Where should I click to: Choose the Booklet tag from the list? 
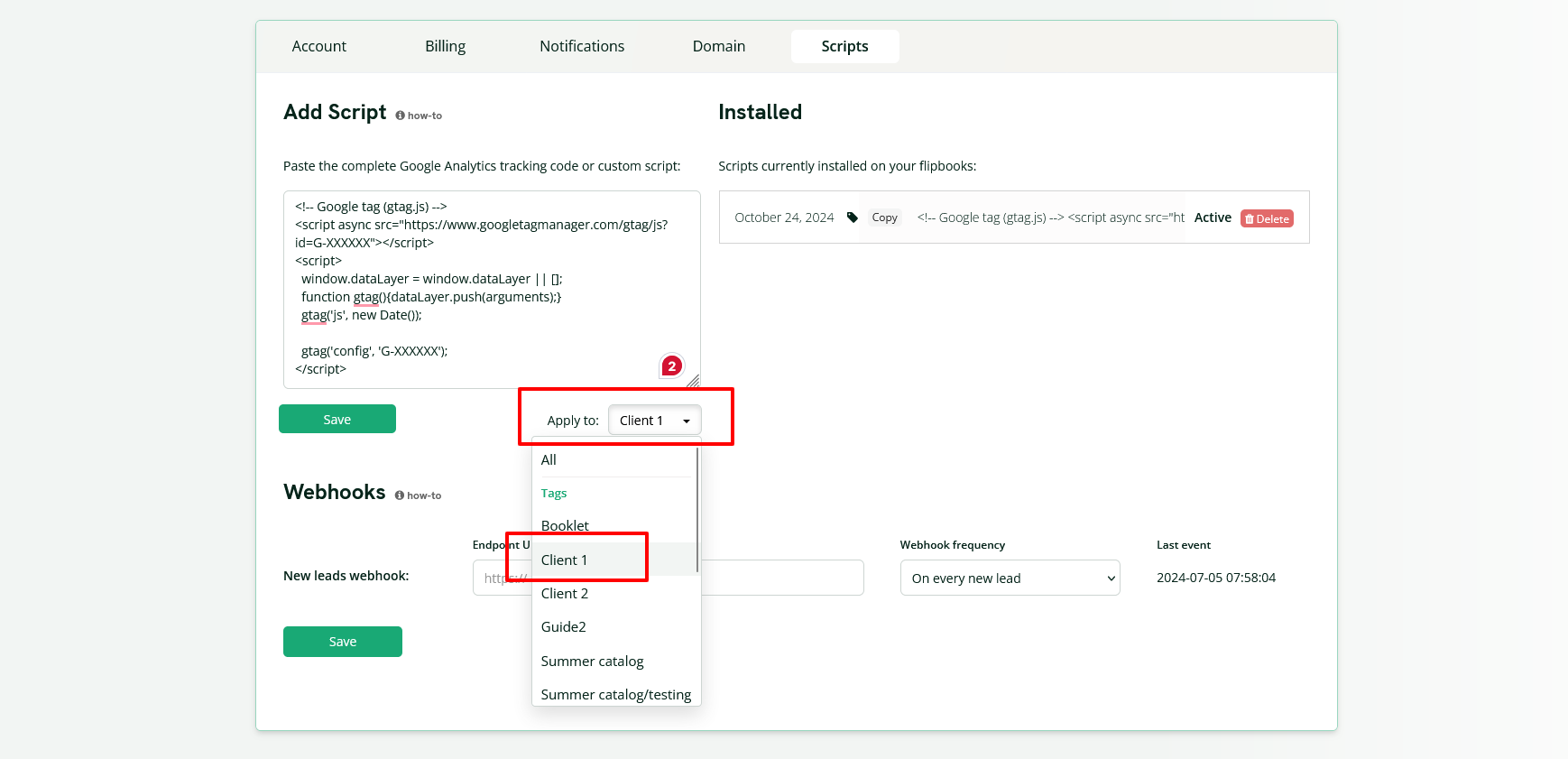565,525
